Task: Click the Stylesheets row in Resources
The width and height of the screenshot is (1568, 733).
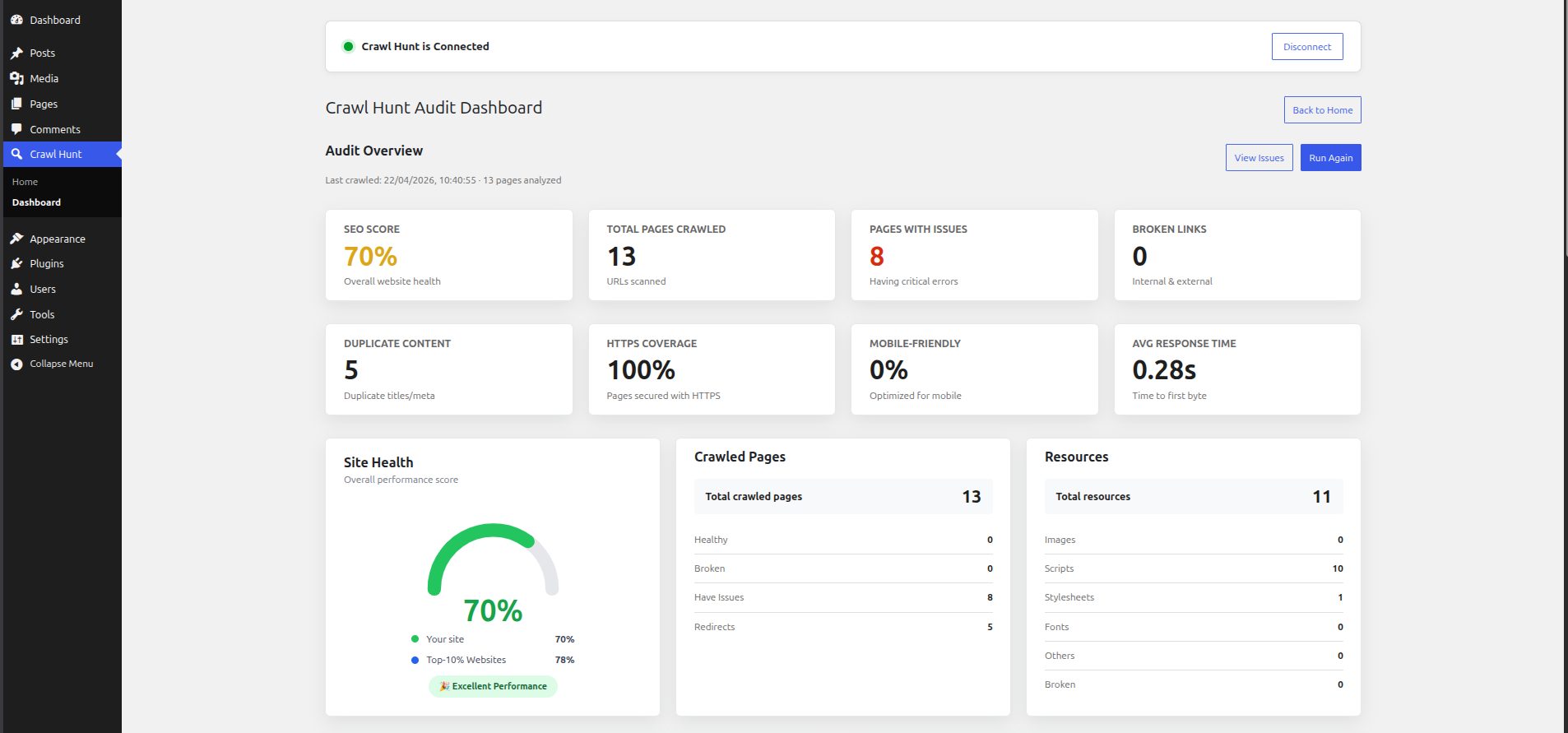Action: [1194, 597]
